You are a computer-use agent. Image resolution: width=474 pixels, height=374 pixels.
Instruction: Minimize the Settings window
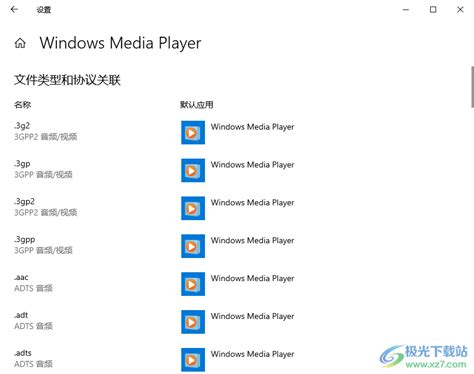point(406,10)
